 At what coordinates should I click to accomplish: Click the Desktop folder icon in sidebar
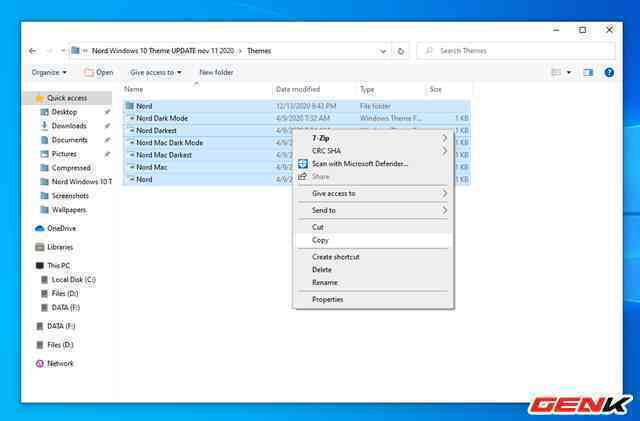(x=44, y=112)
